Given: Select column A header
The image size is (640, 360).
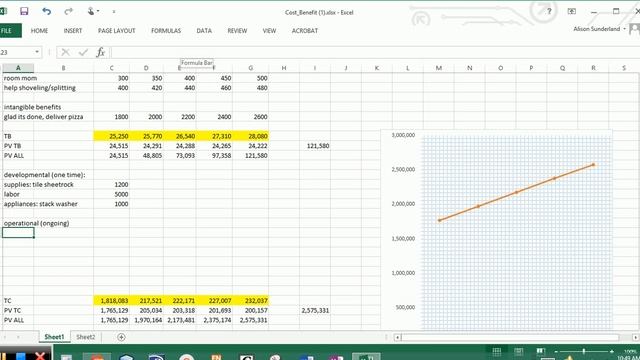Looking at the screenshot, I should pyautogui.click(x=18, y=68).
